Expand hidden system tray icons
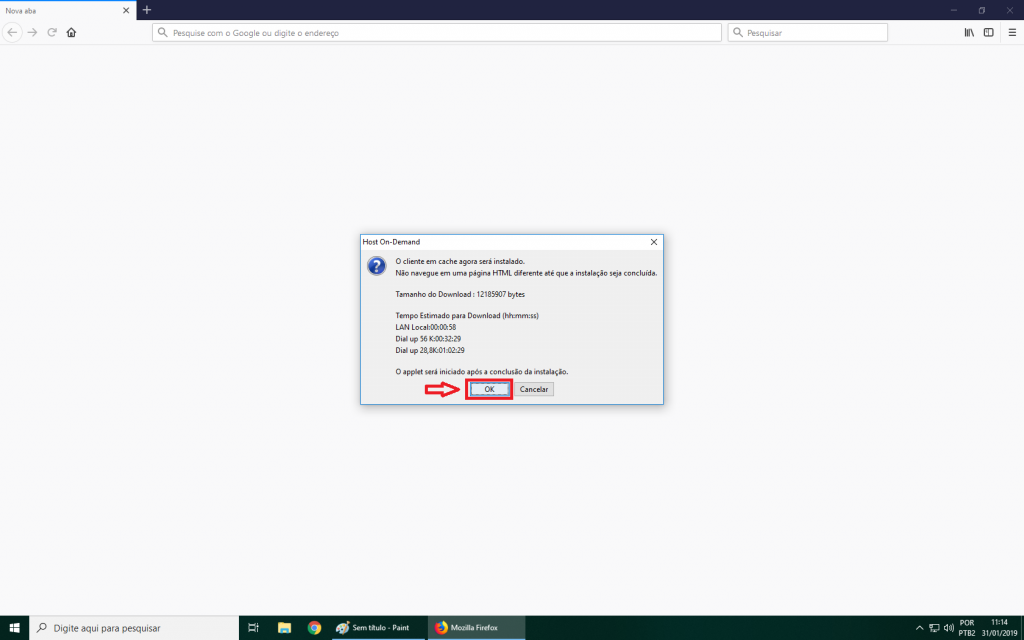 [918, 627]
